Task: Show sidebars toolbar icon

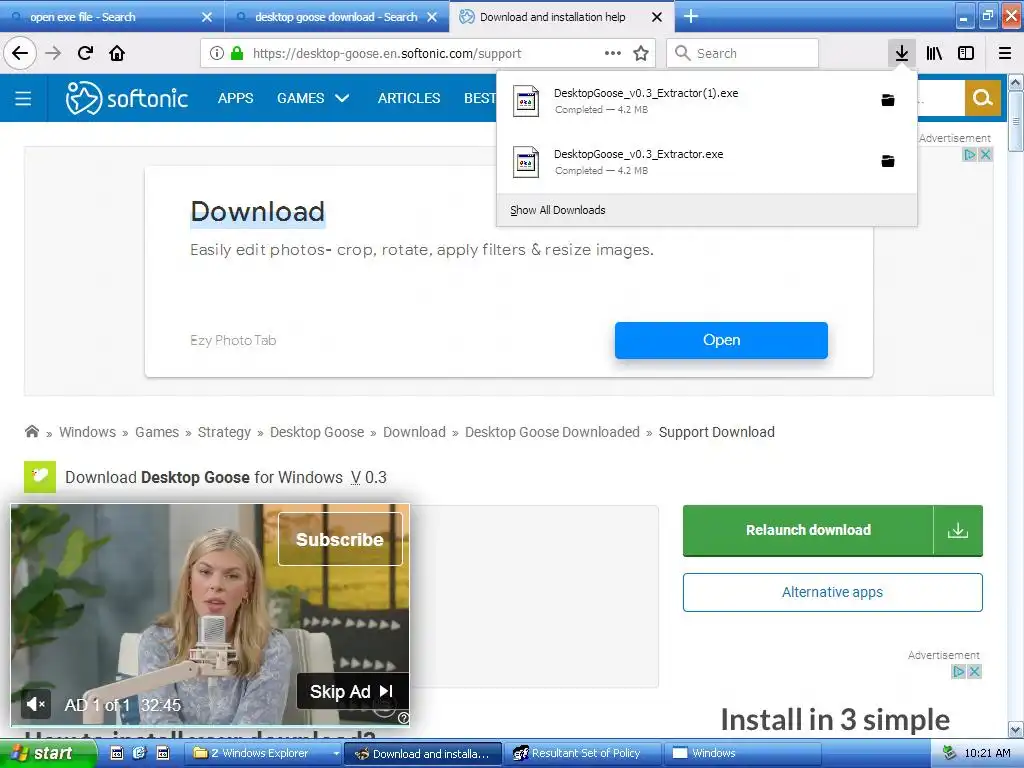Action: (x=966, y=53)
